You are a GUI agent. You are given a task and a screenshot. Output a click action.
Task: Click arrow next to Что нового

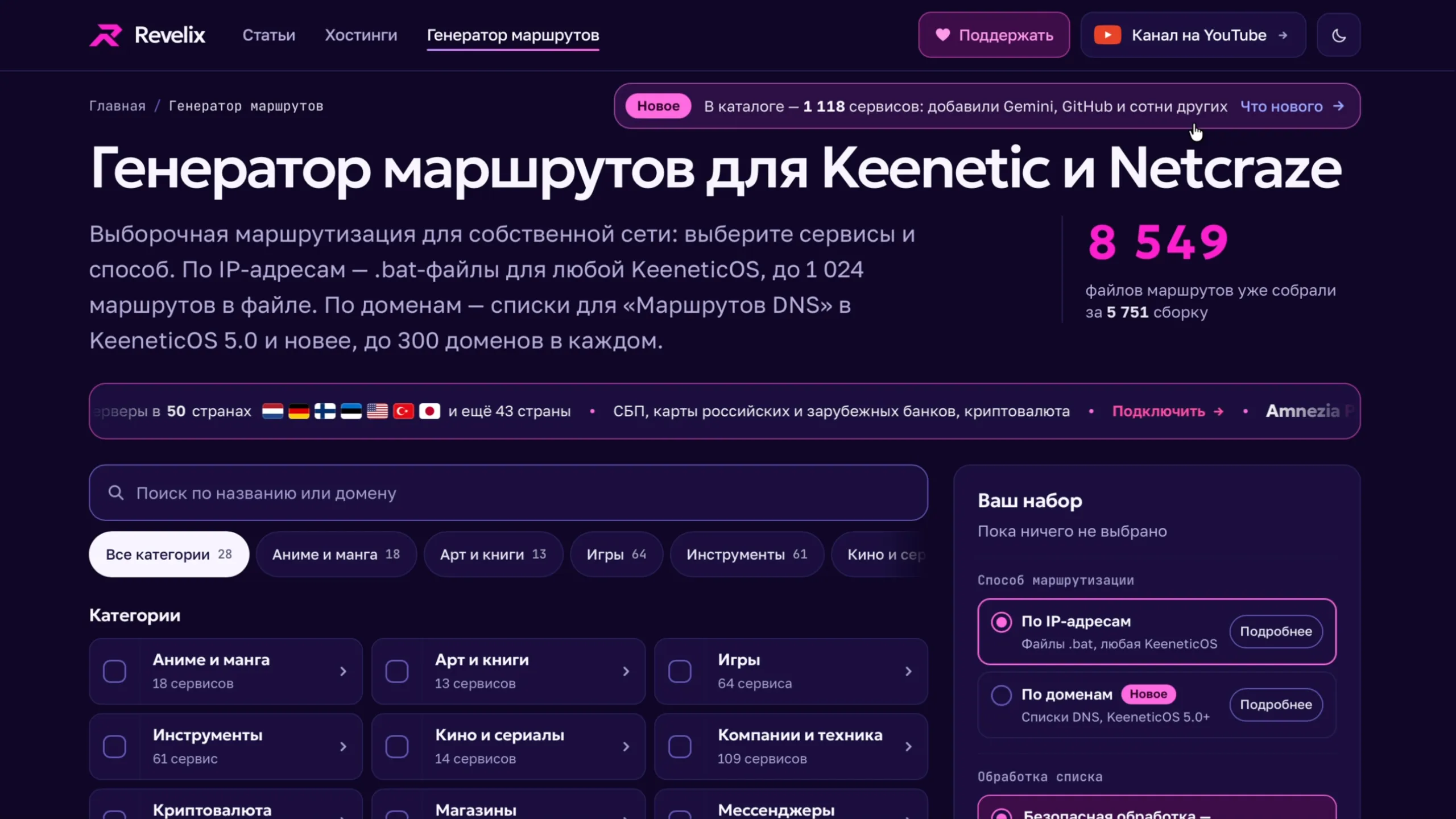[1338, 106]
